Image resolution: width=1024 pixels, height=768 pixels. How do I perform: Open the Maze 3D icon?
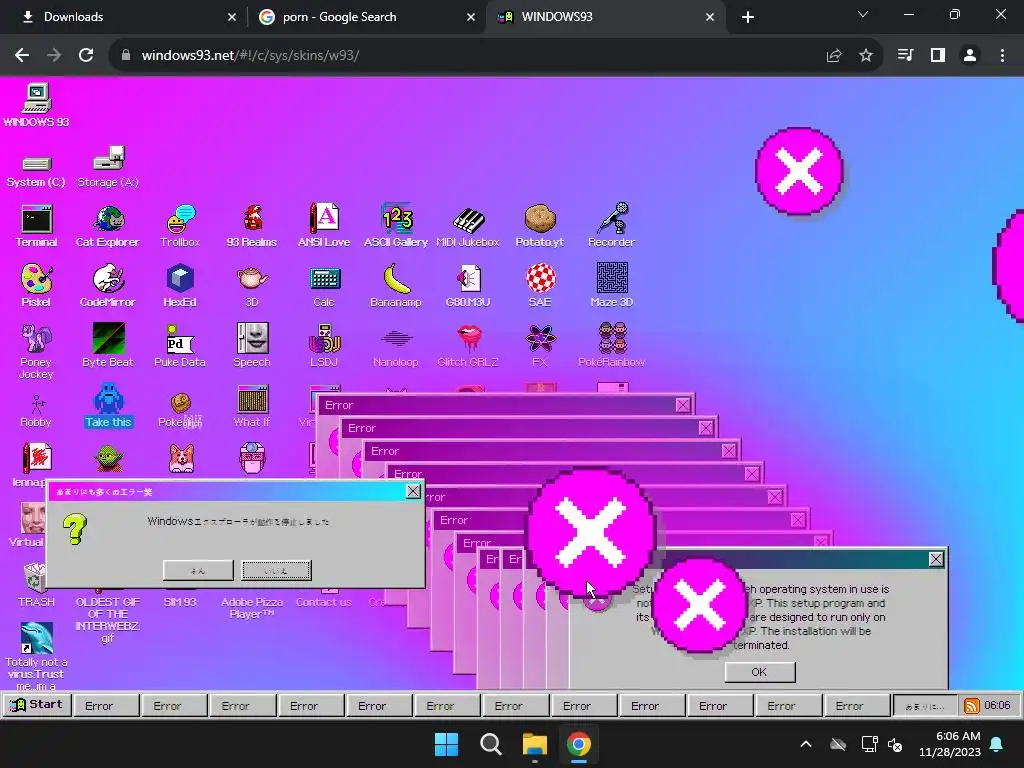[612, 285]
